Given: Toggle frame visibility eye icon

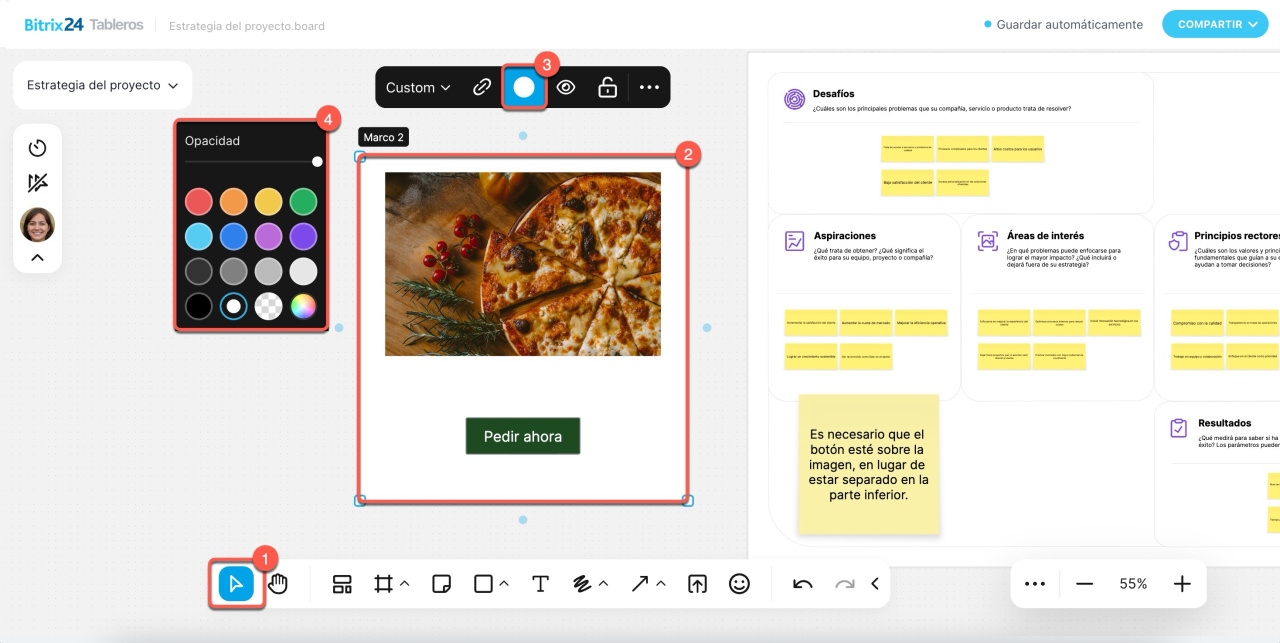Looking at the screenshot, I should click(566, 87).
